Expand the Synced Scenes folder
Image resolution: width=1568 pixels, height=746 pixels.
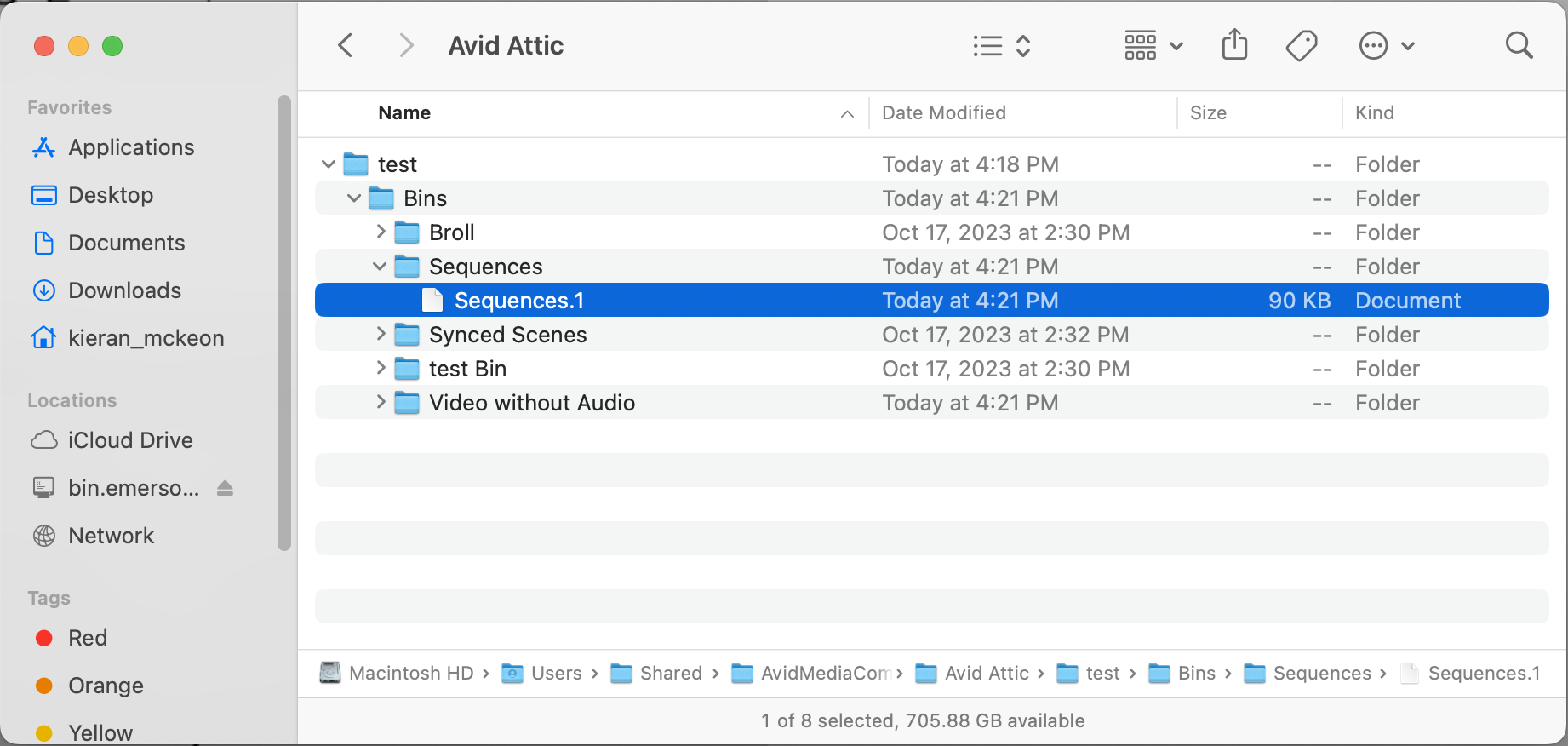pyautogui.click(x=381, y=334)
